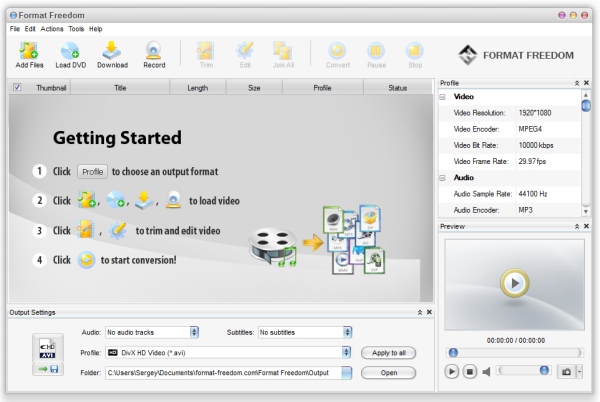This screenshot has width=600, height=402.
Task: Click the Folder path browse button
Action: tap(347, 373)
